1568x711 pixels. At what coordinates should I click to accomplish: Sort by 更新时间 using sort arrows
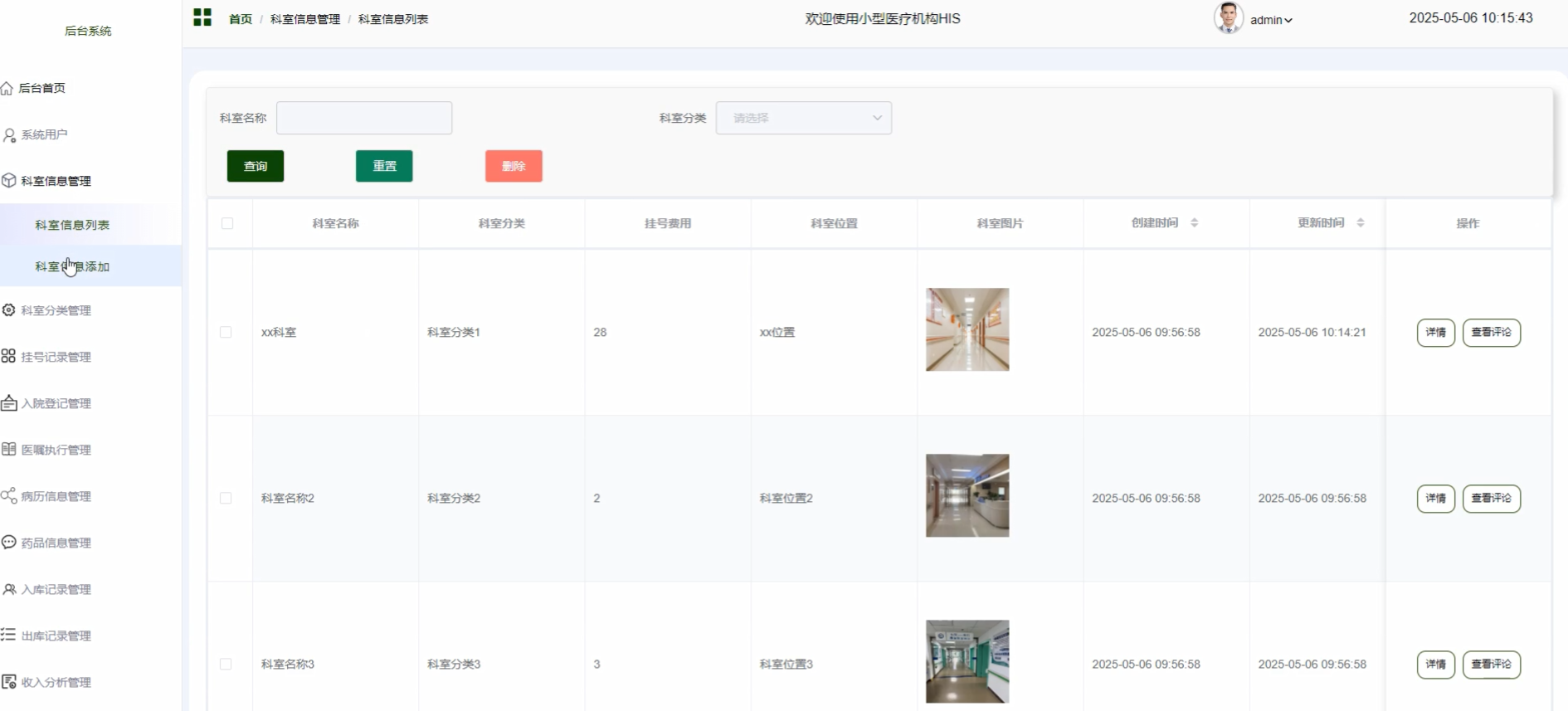(1361, 223)
